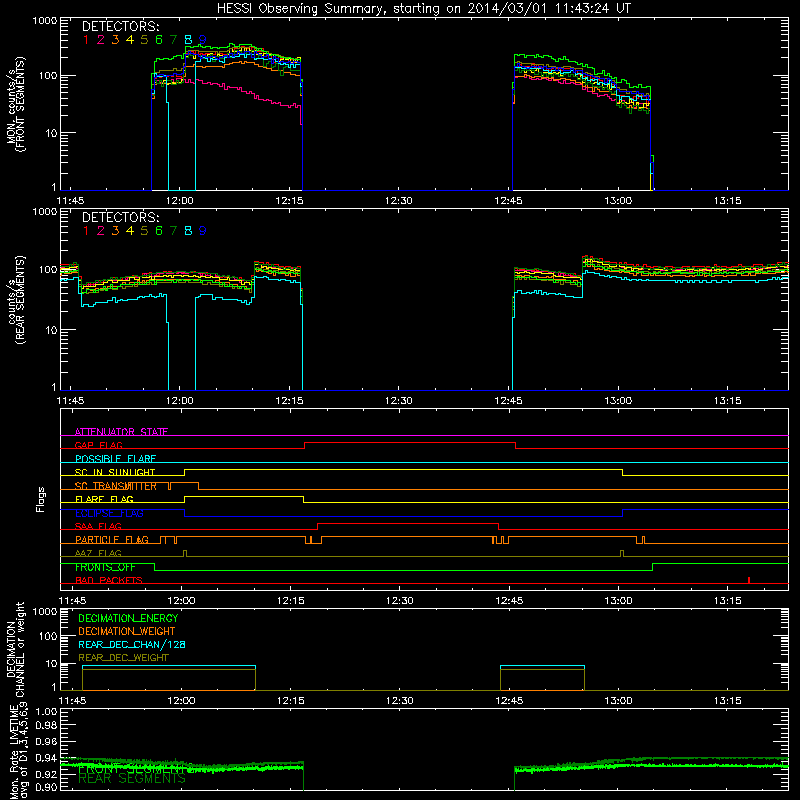The height and width of the screenshot is (800, 800).
Task: Click the MON. counts/s (FRONT SEGMENTS) axis label
Action: point(15,104)
